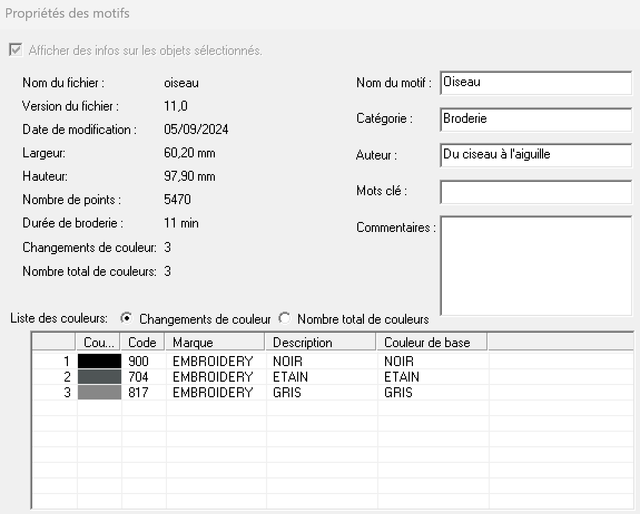
Task: Click row number 2 in the color list
Action: coord(67,377)
